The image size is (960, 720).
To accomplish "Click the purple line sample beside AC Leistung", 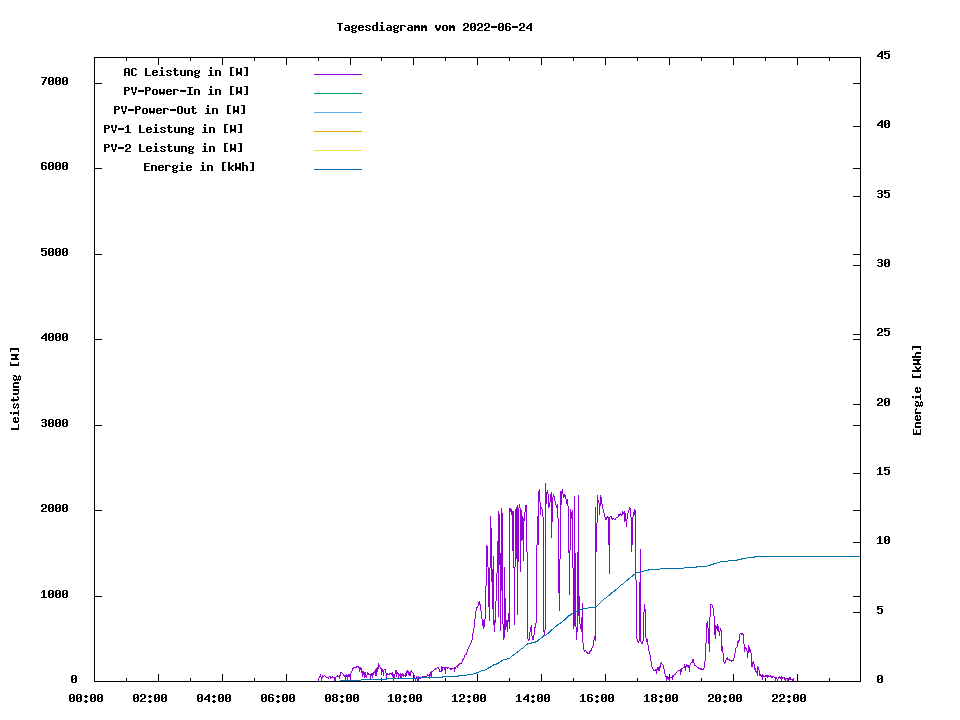I will 337,74.
